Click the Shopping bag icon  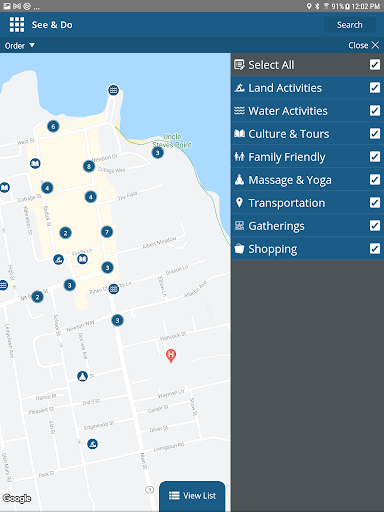pos(239,249)
